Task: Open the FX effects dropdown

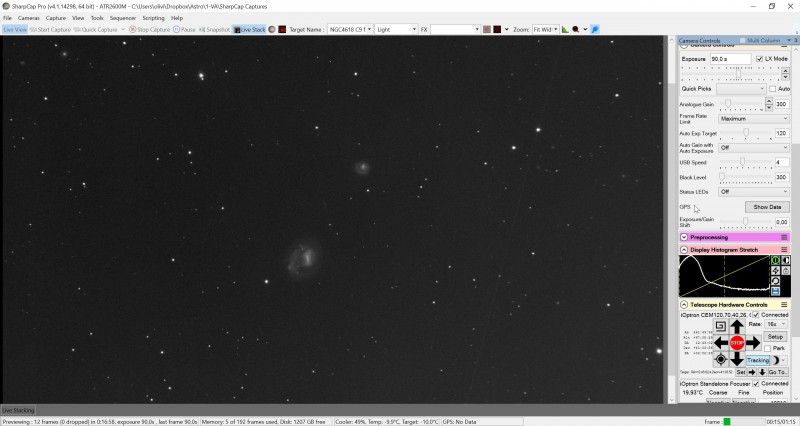Action: pos(455,30)
